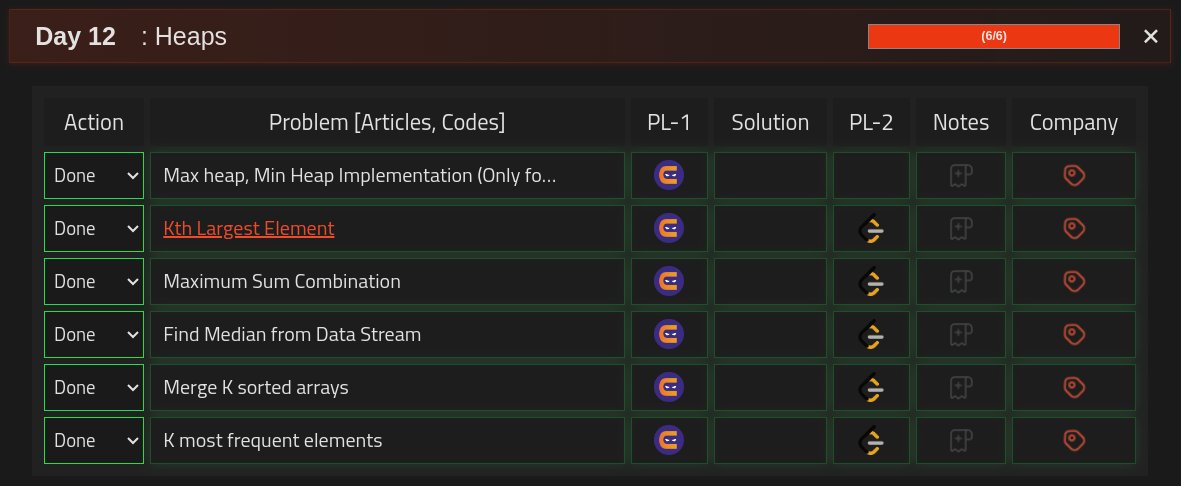Click the Problem [Articles, Codes] header
Screen dimensions: 1181x486
[x=387, y=122]
